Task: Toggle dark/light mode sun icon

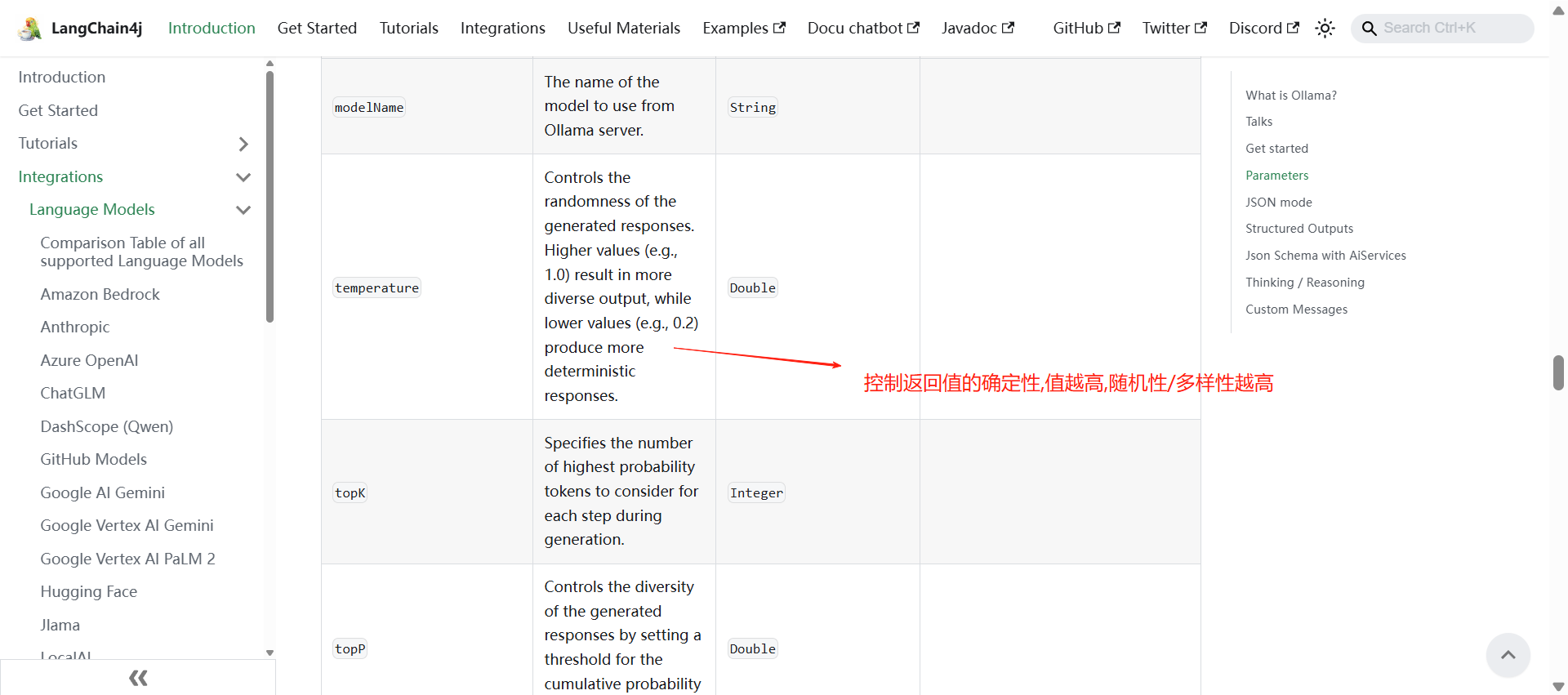Action: tap(1325, 29)
